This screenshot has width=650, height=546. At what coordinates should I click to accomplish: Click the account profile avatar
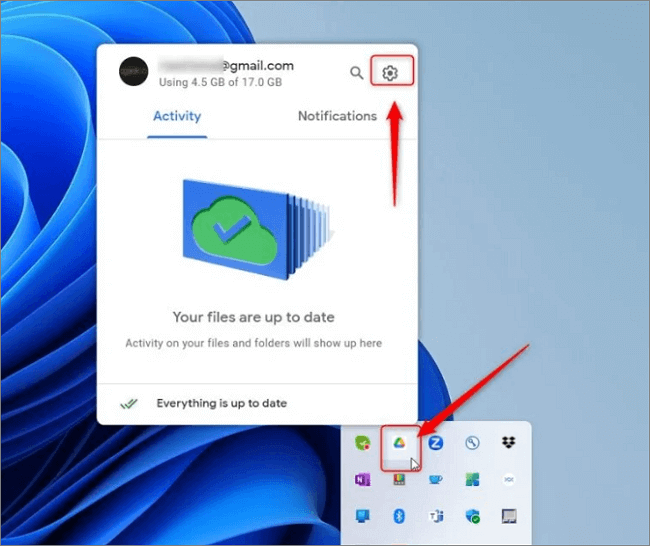click(x=133, y=71)
